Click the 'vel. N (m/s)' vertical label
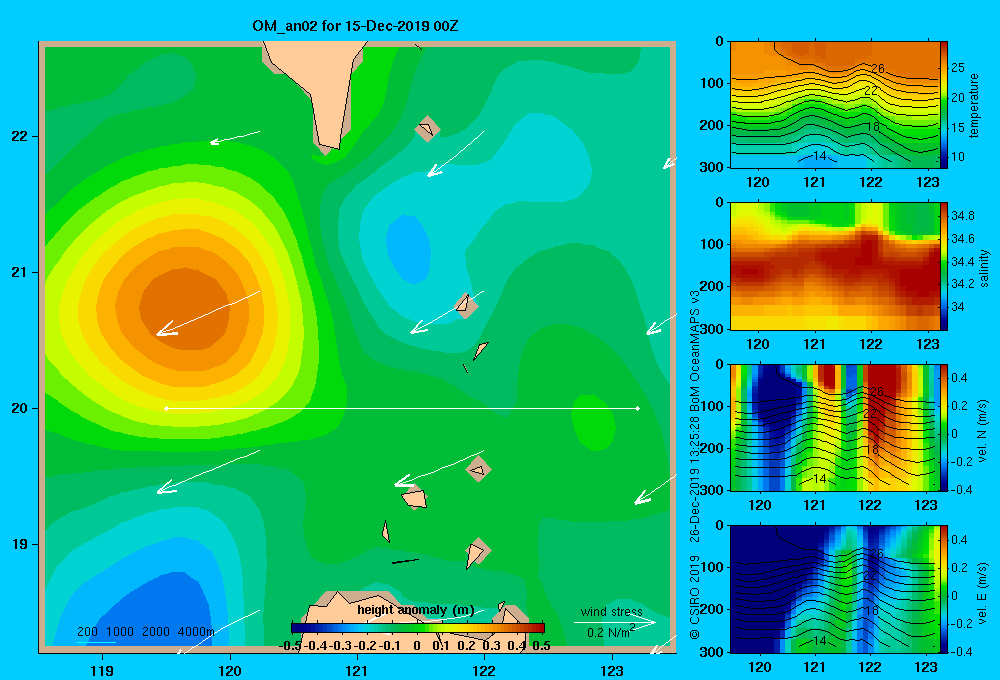The width and height of the screenshot is (1000, 680). (983, 431)
